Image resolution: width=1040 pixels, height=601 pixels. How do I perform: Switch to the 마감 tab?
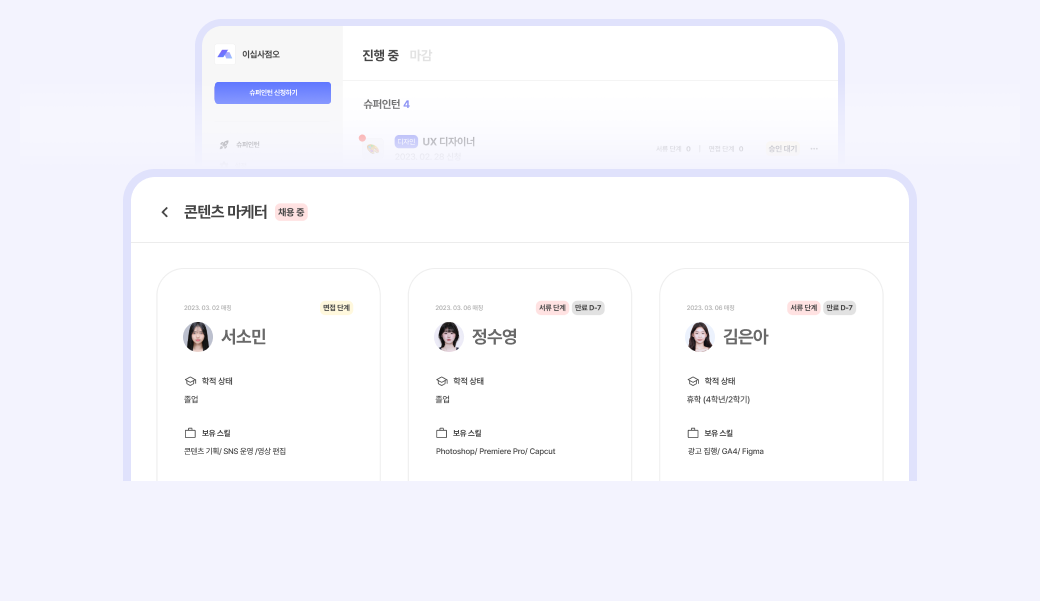pyautogui.click(x=421, y=55)
